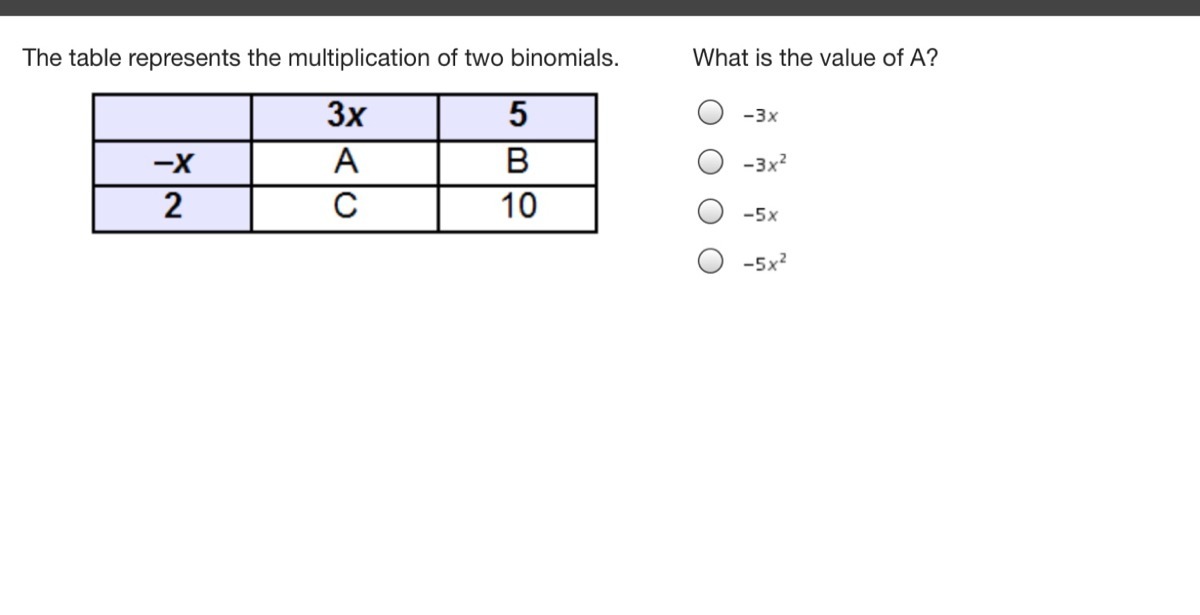The height and width of the screenshot is (615, 1200).
Task: Click table cell labeled C
Action: click(345, 208)
